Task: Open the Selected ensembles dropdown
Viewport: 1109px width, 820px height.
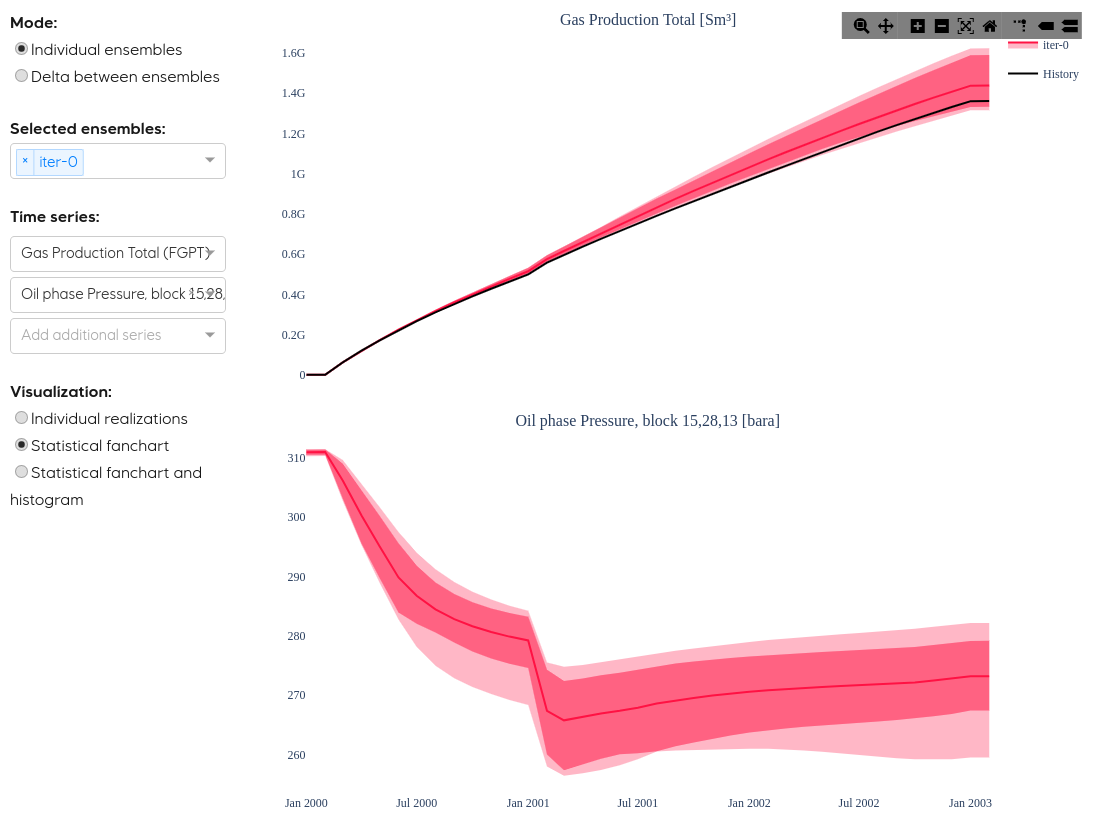Action: point(209,160)
